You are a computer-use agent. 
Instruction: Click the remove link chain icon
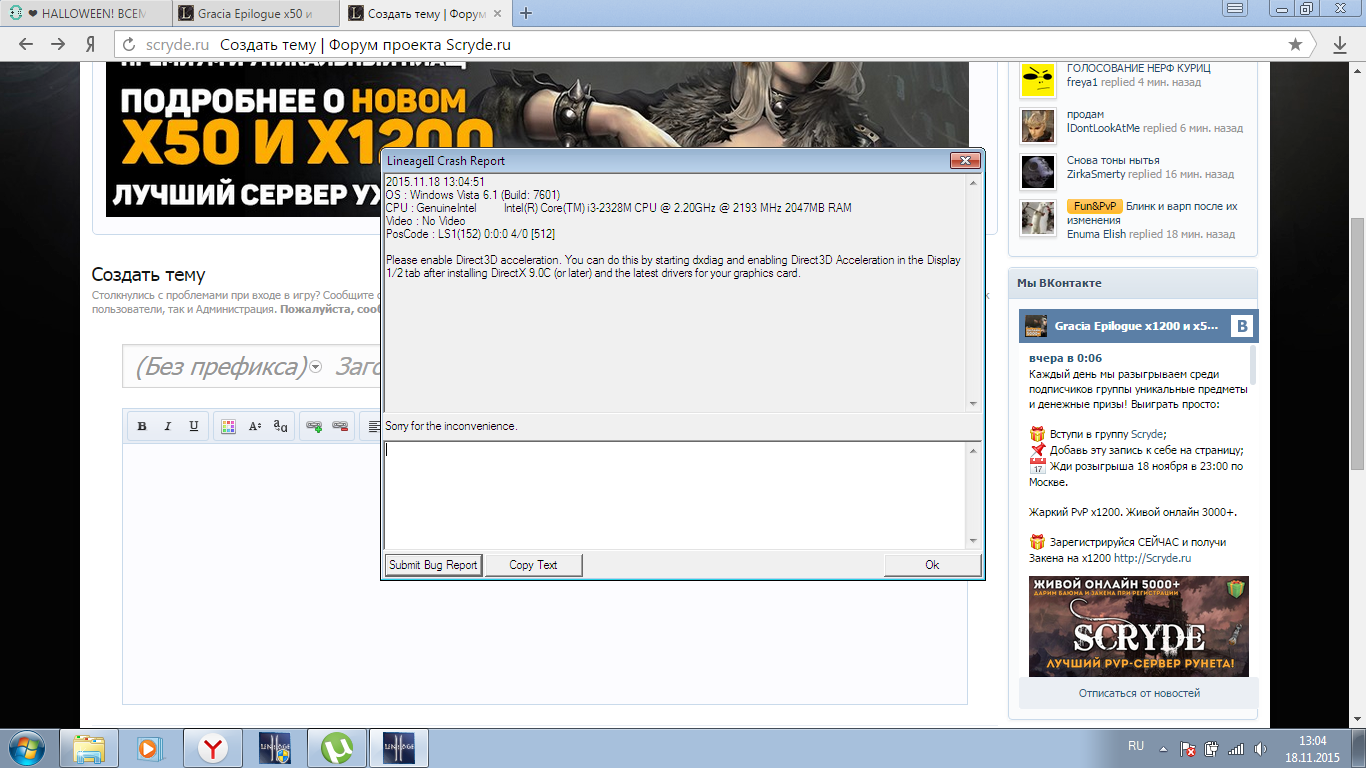tap(340, 426)
